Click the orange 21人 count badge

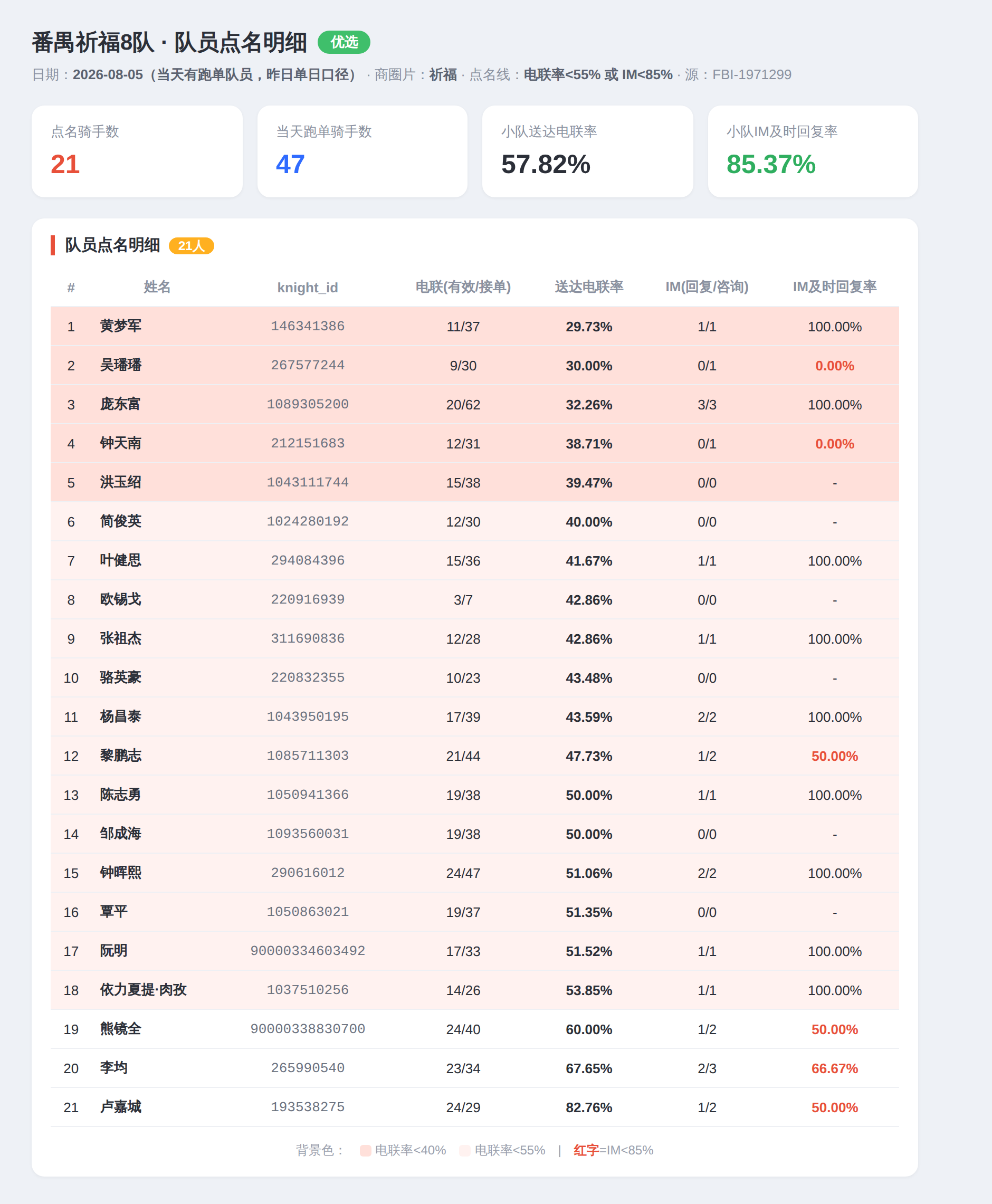192,246
